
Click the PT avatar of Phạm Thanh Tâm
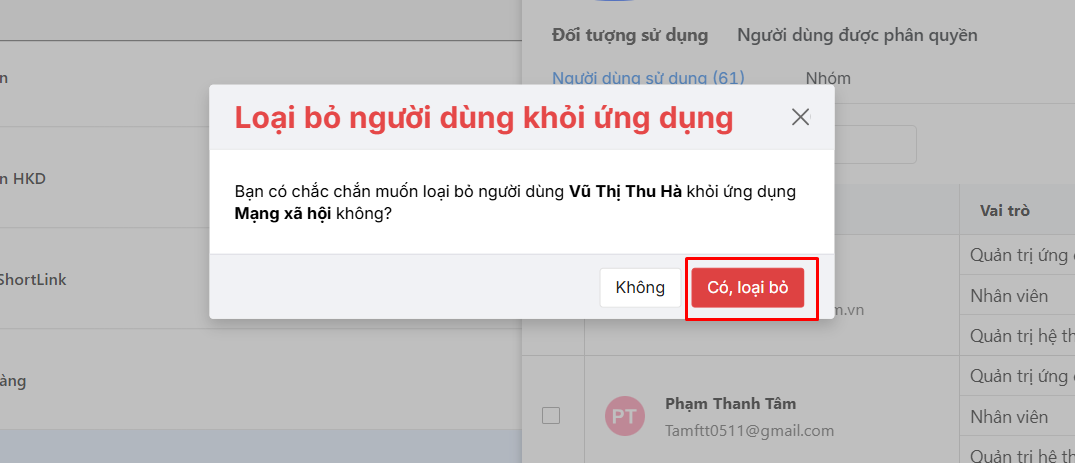(626, 417)
